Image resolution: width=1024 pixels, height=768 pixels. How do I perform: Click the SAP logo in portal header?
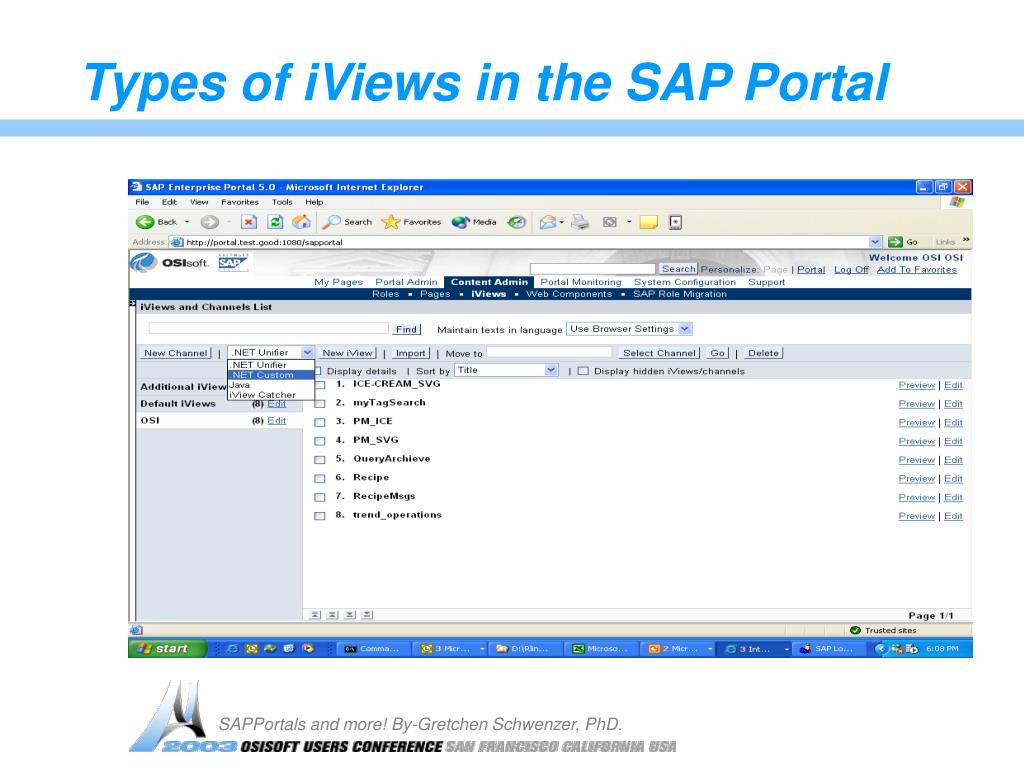[232, 263]
